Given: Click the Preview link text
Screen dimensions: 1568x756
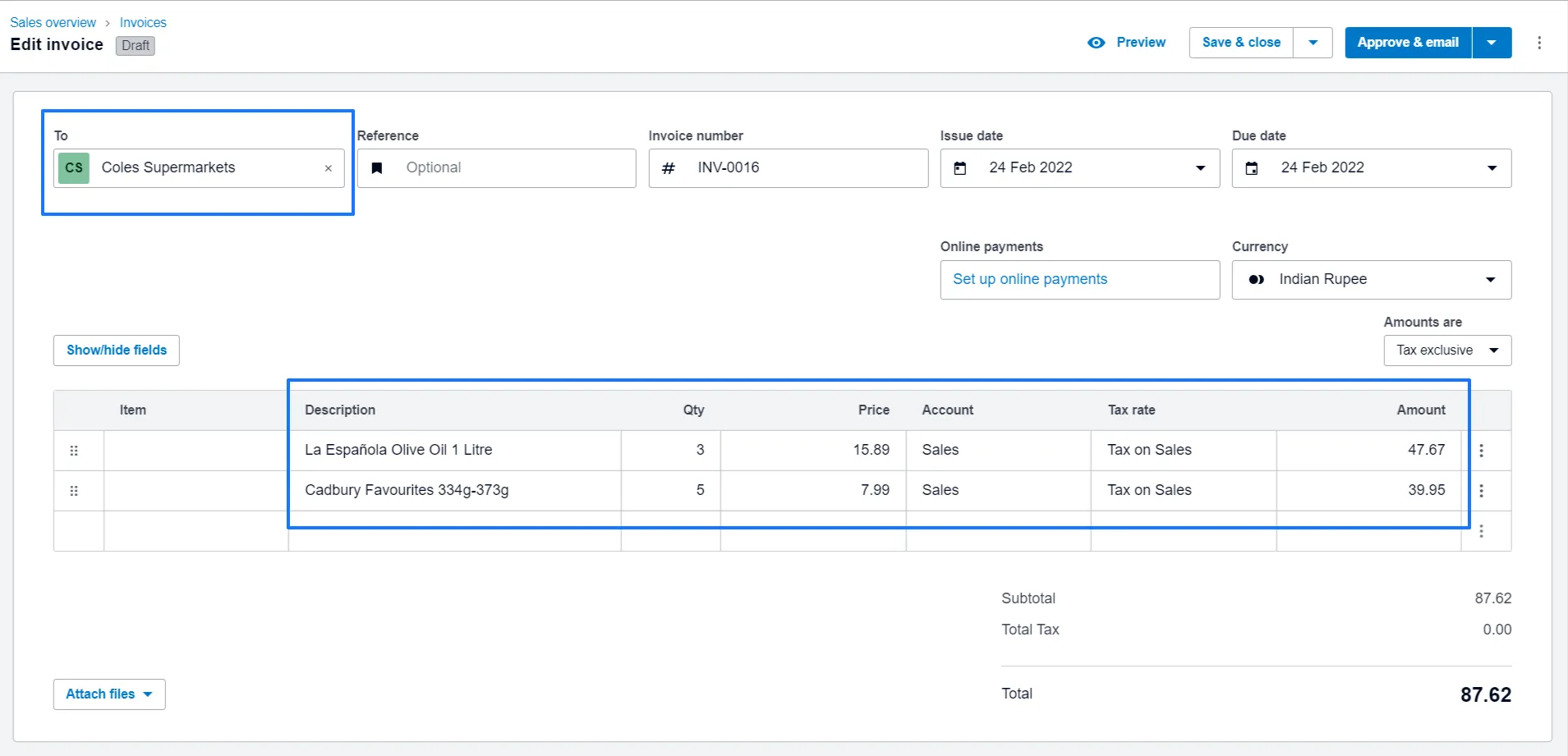Looking at the screenshot, I should [1141, 43].
